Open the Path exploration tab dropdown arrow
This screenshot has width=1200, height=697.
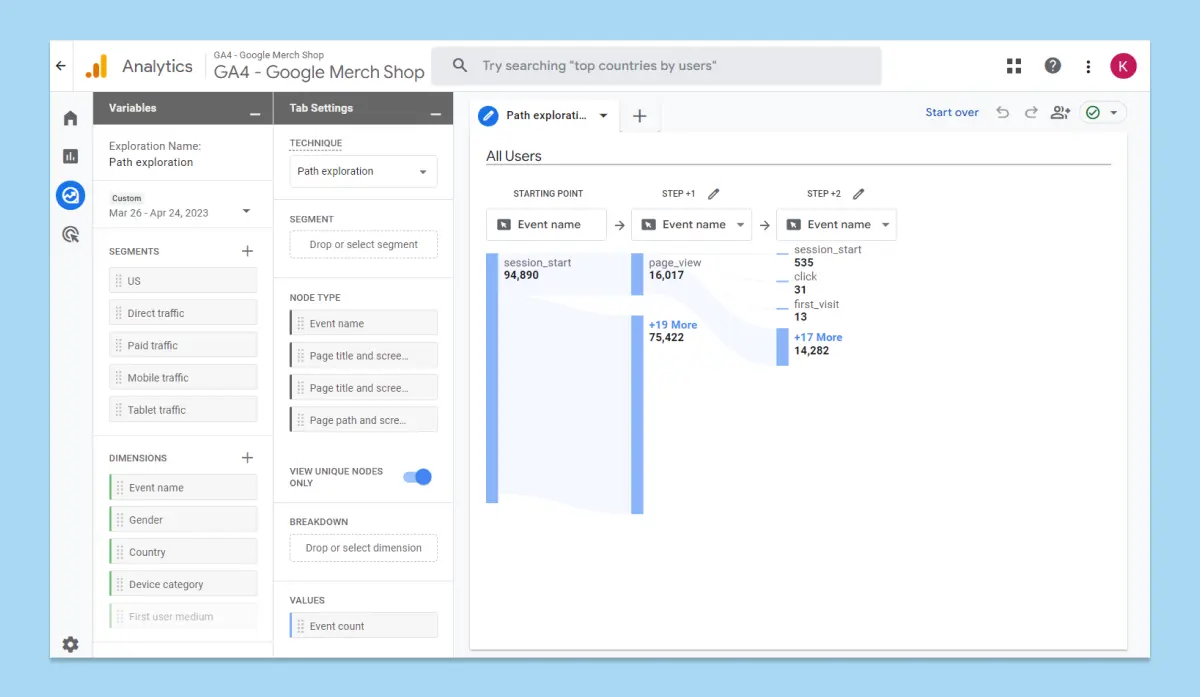click(603, 116)
